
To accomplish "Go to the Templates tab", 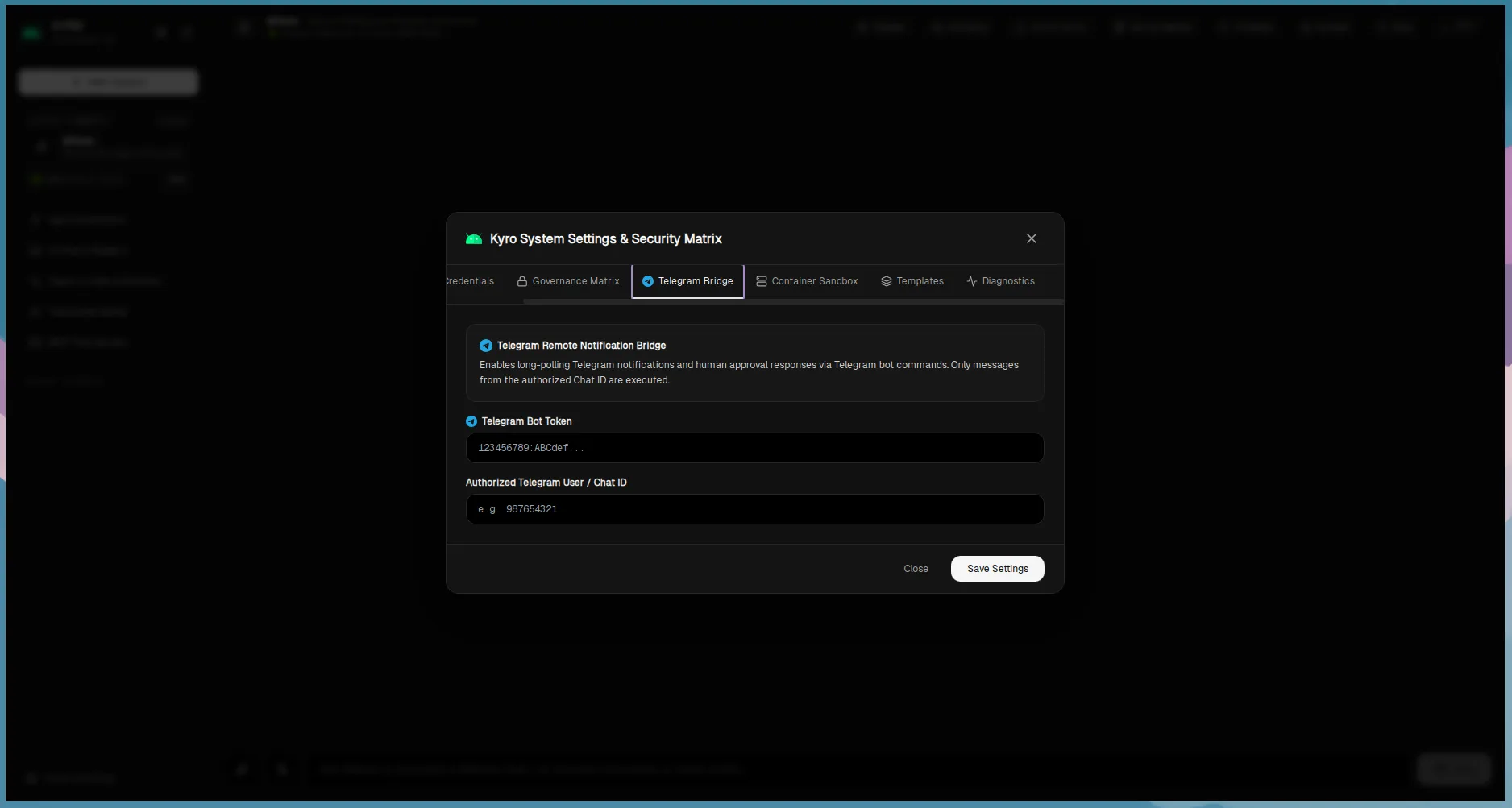I will click(x=912, y=281).
